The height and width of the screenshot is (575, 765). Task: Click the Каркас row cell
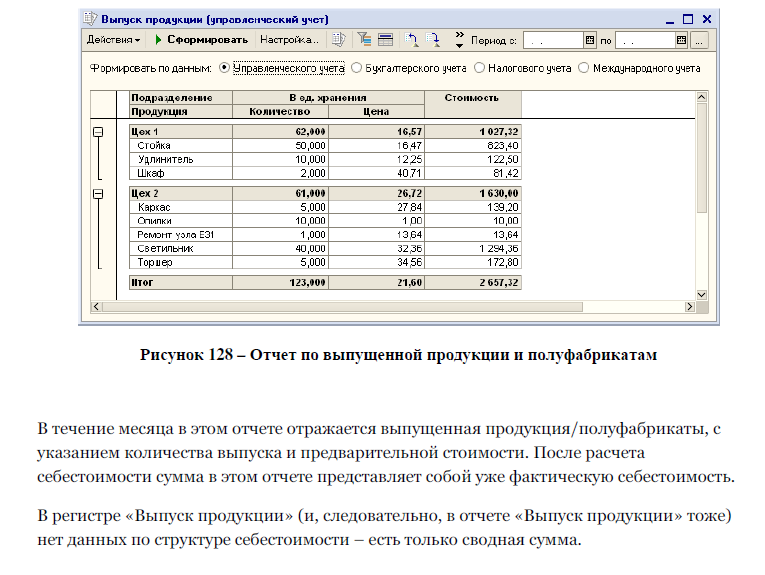coord(181,207)
